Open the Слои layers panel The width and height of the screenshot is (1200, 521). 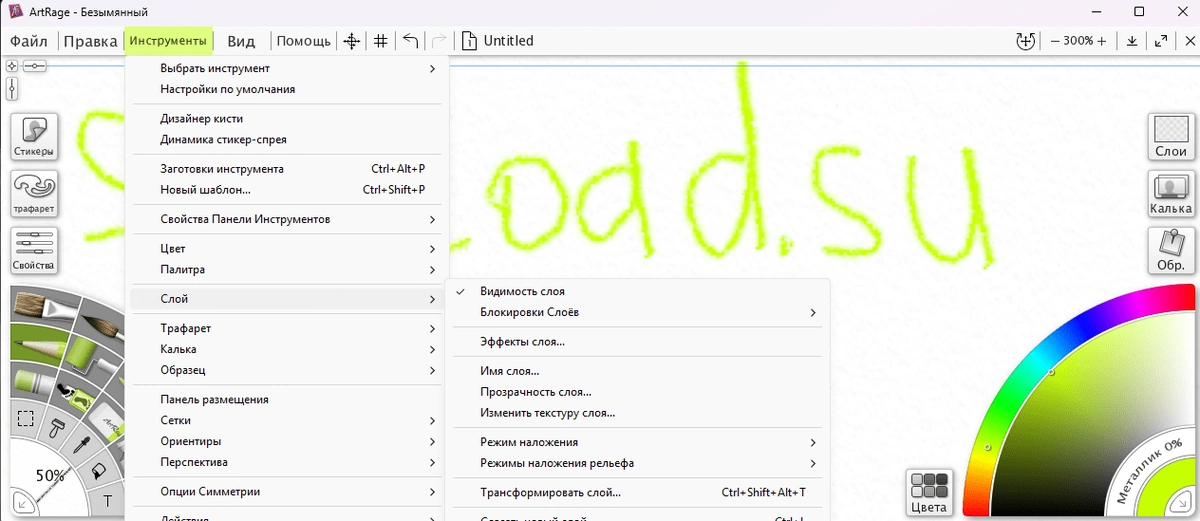[x=1170, y=136]
